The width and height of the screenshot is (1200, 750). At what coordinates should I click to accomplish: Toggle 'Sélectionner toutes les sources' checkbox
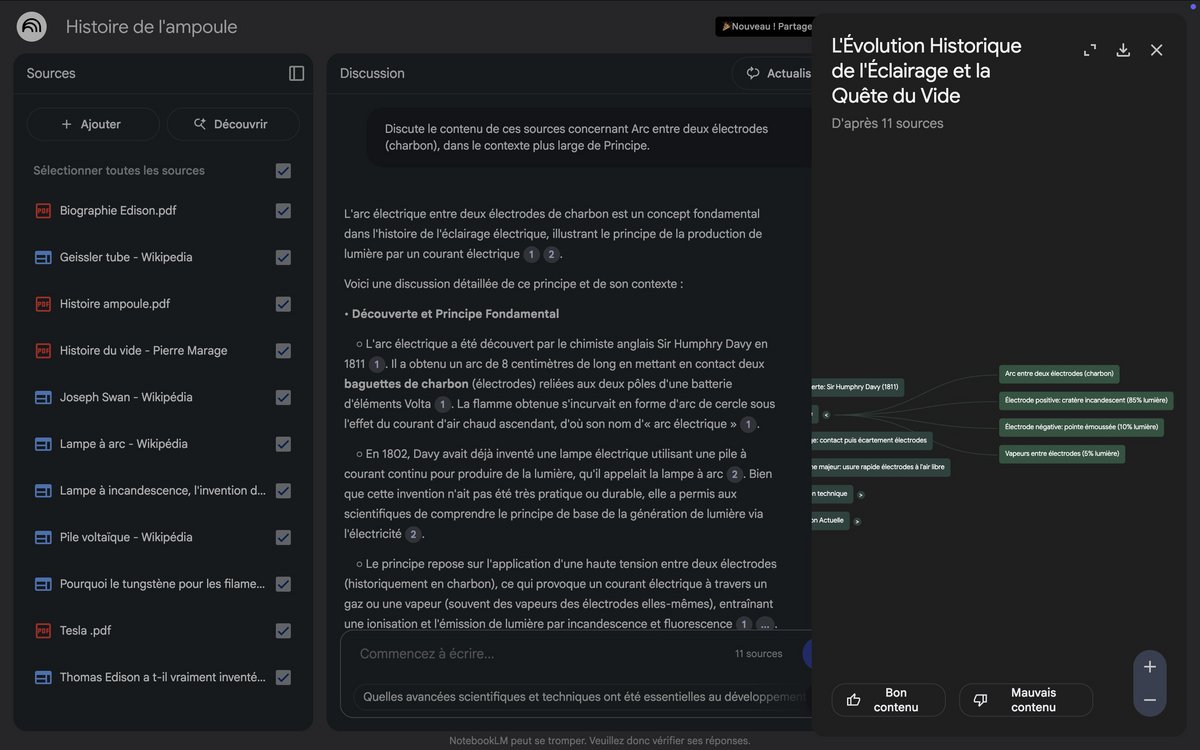click(283, 171)
